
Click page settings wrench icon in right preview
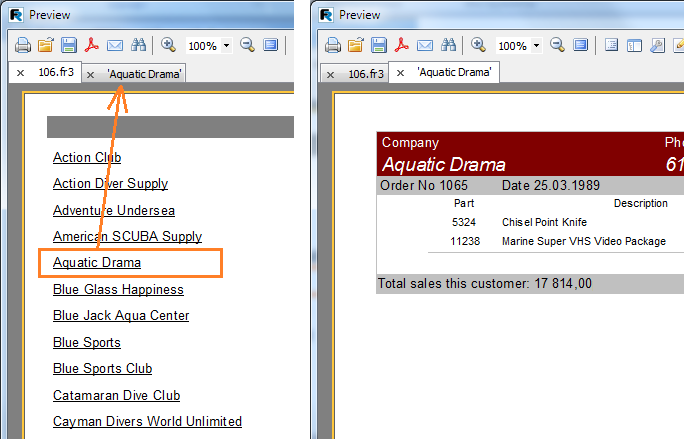[657, 45]
